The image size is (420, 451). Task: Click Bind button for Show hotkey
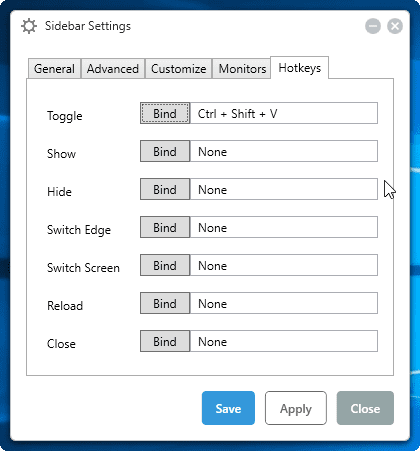165,151
